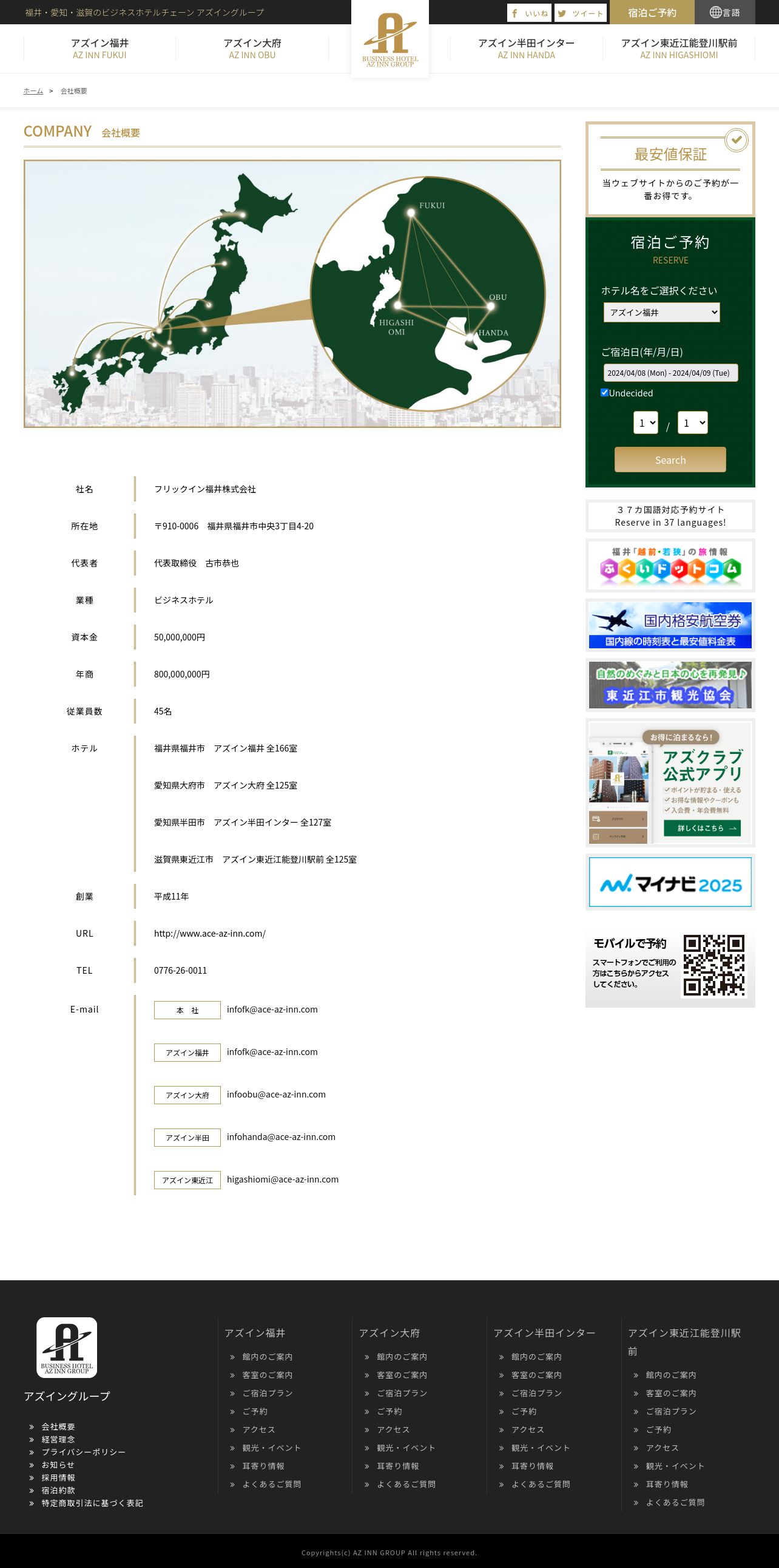
Task: Open the 東近江市観光協会 banner
Action: pos(670,685)
